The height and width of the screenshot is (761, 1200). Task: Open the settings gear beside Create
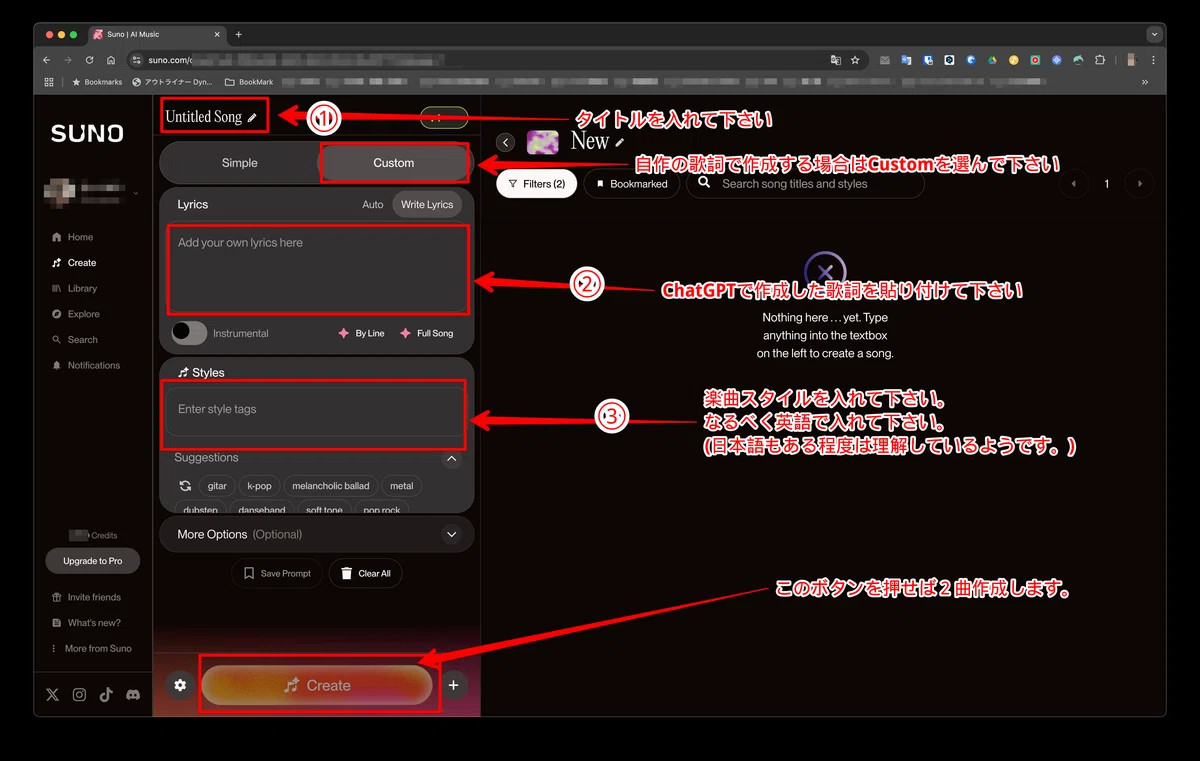click(180, 685)
